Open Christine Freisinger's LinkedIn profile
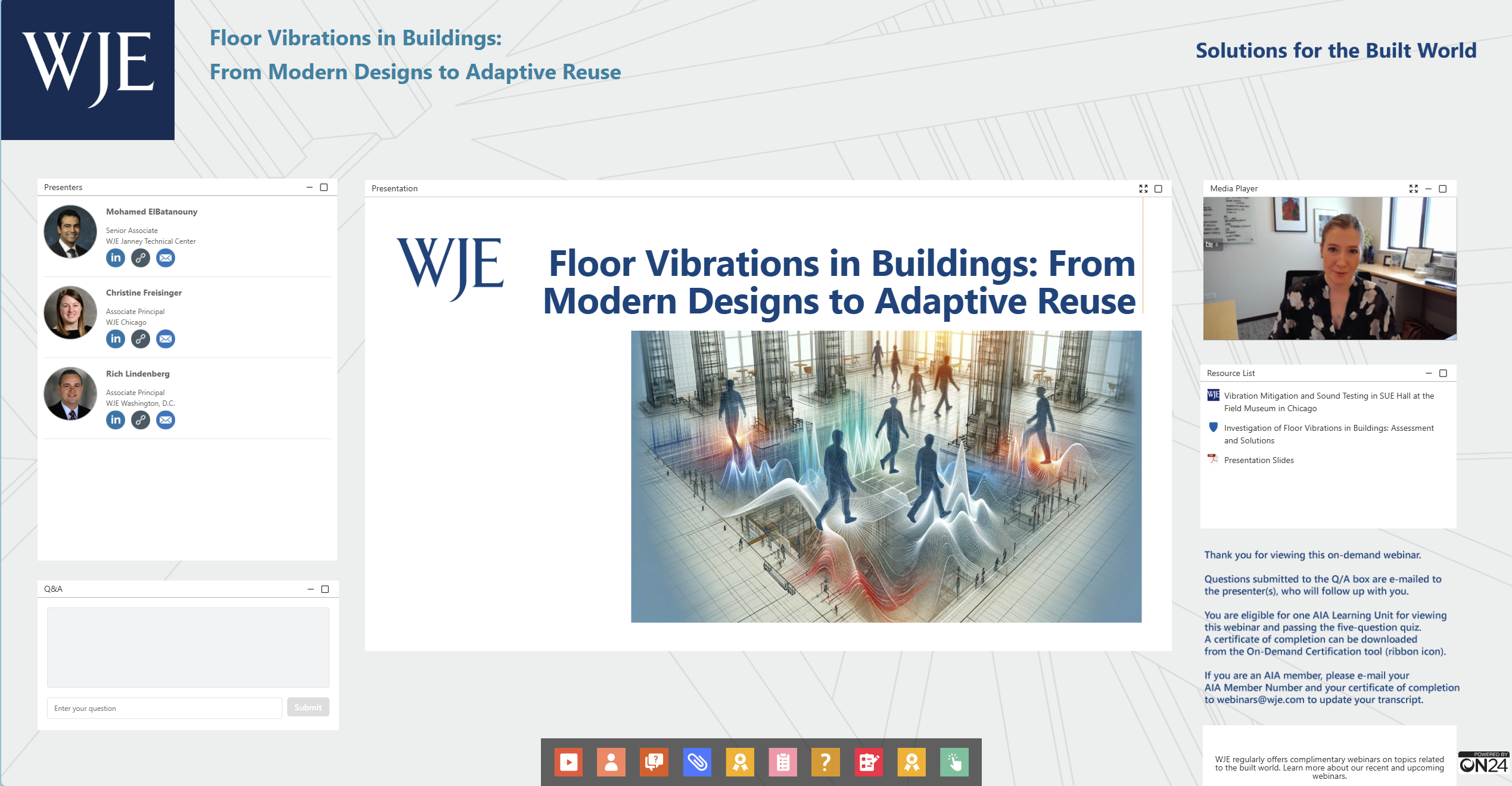This screenshot has height=786, width=1512. click(x=116, y=339)
